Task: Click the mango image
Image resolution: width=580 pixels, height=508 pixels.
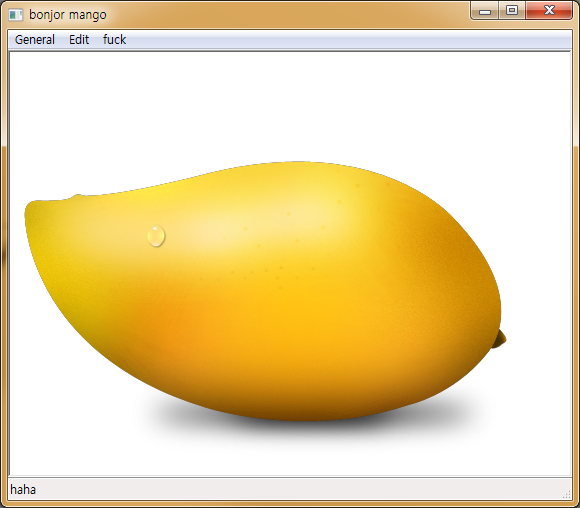Action: pyautogui.click(x=265, y=292)
